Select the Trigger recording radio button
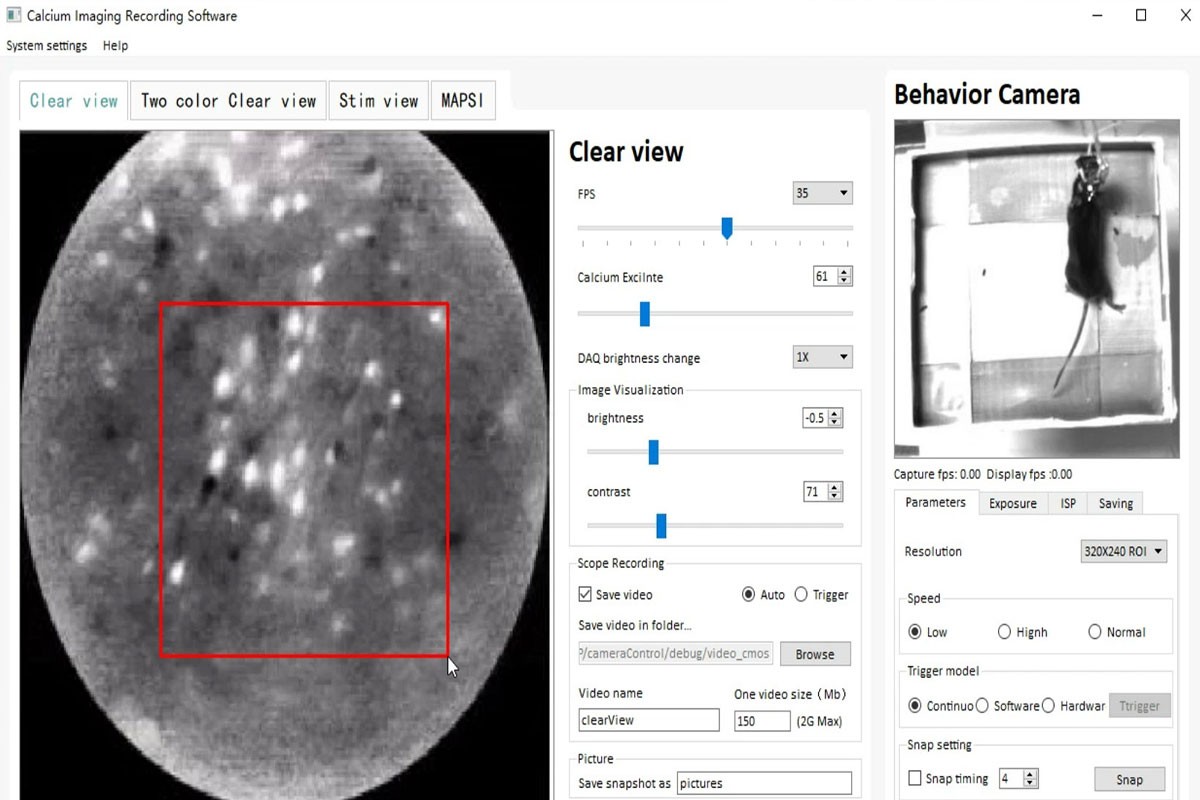Image resolution: width=1200 pixels, height=800 pixels. 801,595
